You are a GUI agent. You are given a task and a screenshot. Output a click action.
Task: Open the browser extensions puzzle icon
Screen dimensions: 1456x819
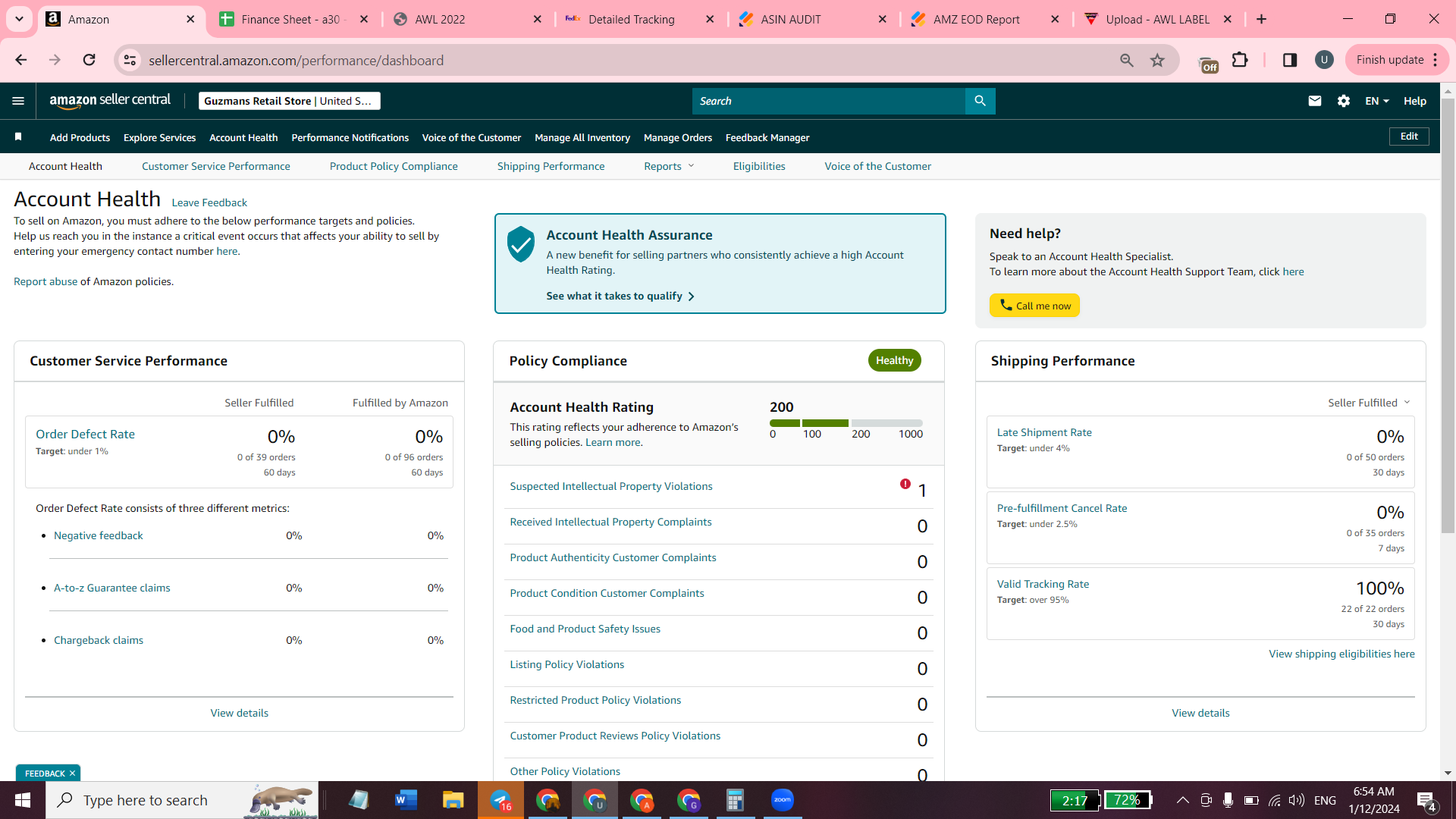point(1240,60)
